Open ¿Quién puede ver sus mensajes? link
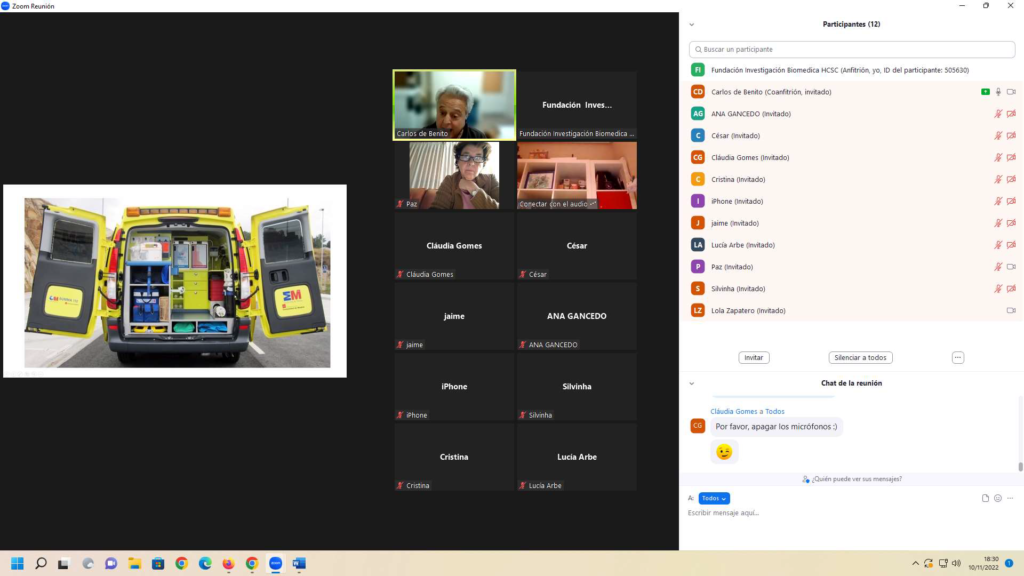The width and height of the screenshot is (1024, 576). pos(852,479)
